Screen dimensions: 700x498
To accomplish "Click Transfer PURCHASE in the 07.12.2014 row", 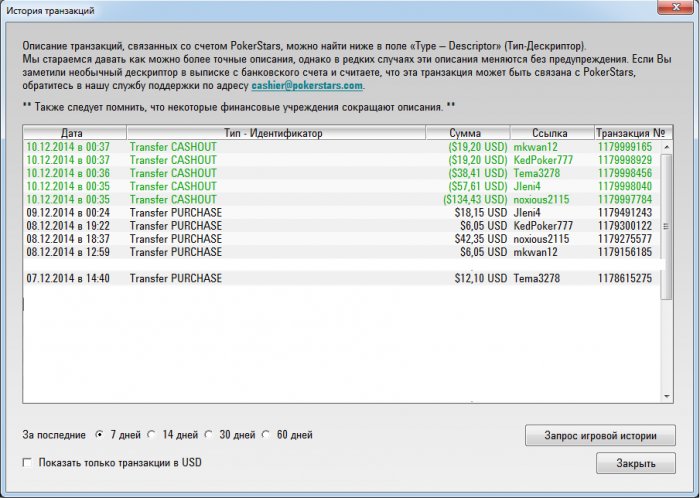I will [176, 278].
